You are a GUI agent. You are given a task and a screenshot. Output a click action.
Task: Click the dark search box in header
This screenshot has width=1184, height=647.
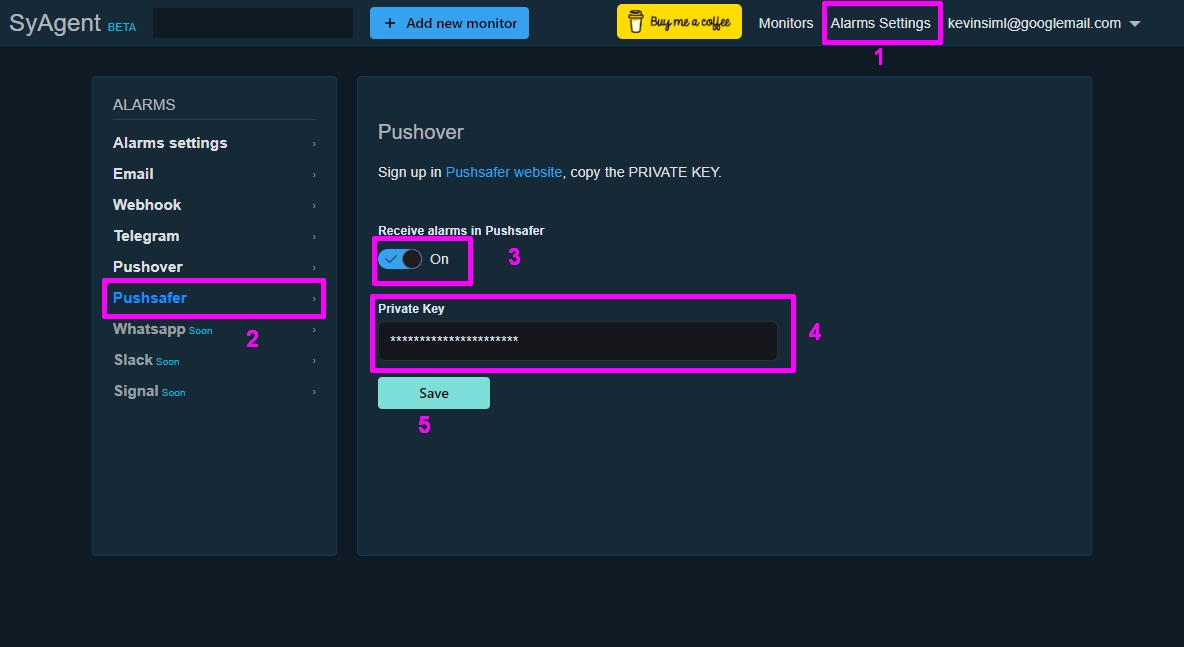(253, 23)
